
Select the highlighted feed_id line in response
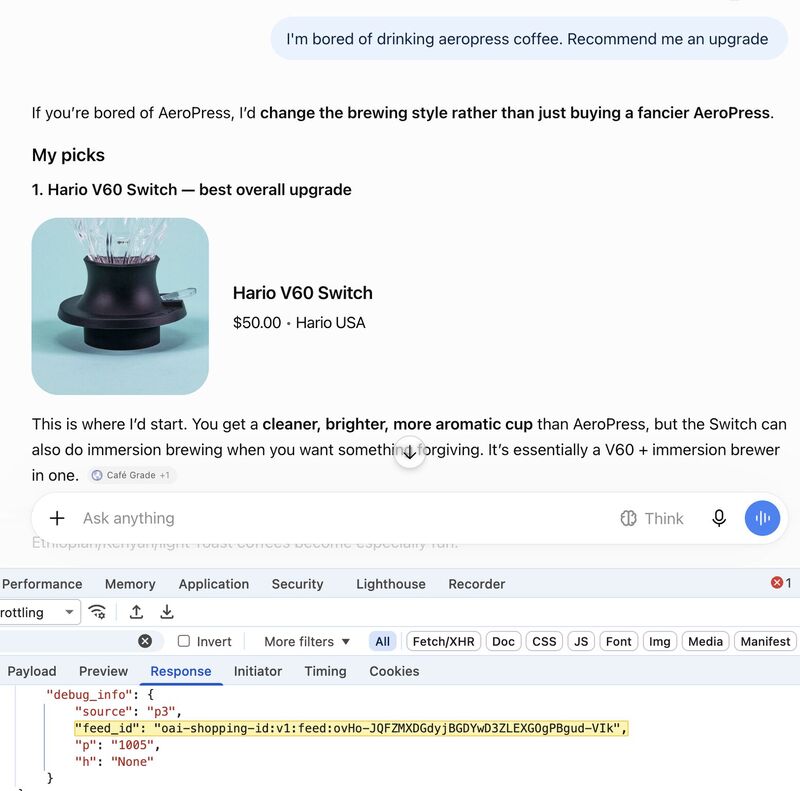point(352,728)
